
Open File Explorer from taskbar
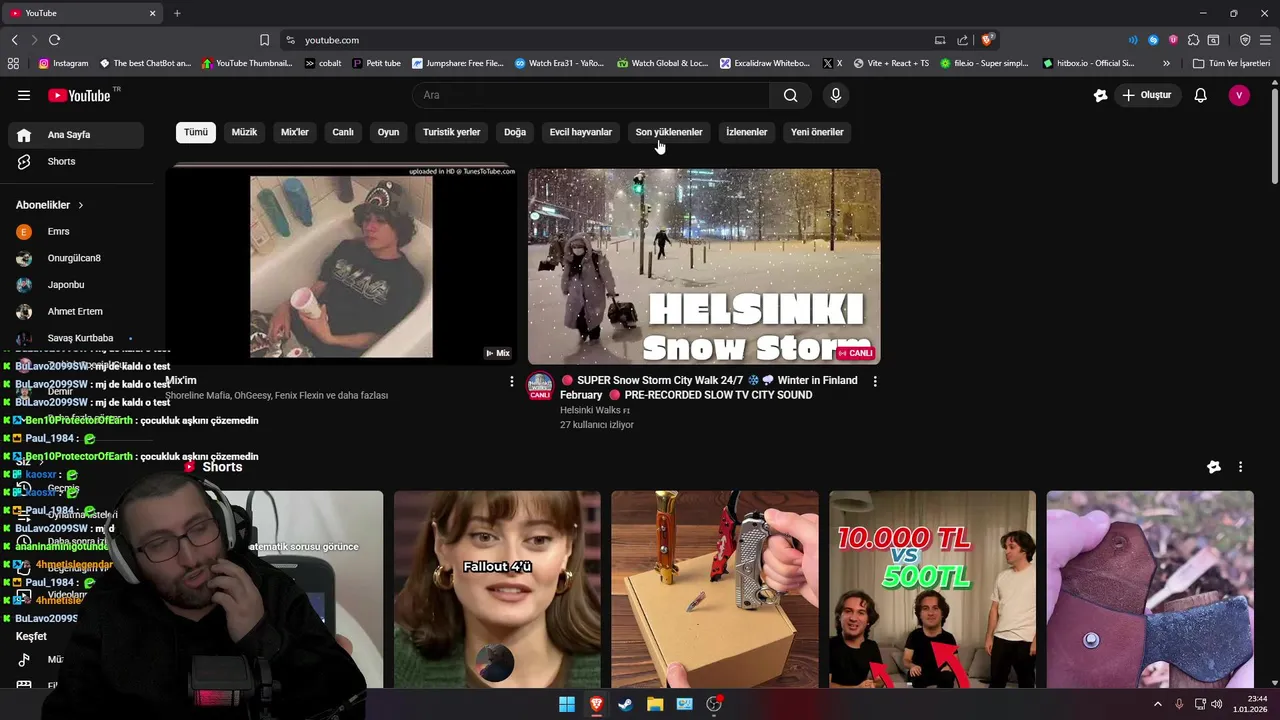click(x=655, y=704)
